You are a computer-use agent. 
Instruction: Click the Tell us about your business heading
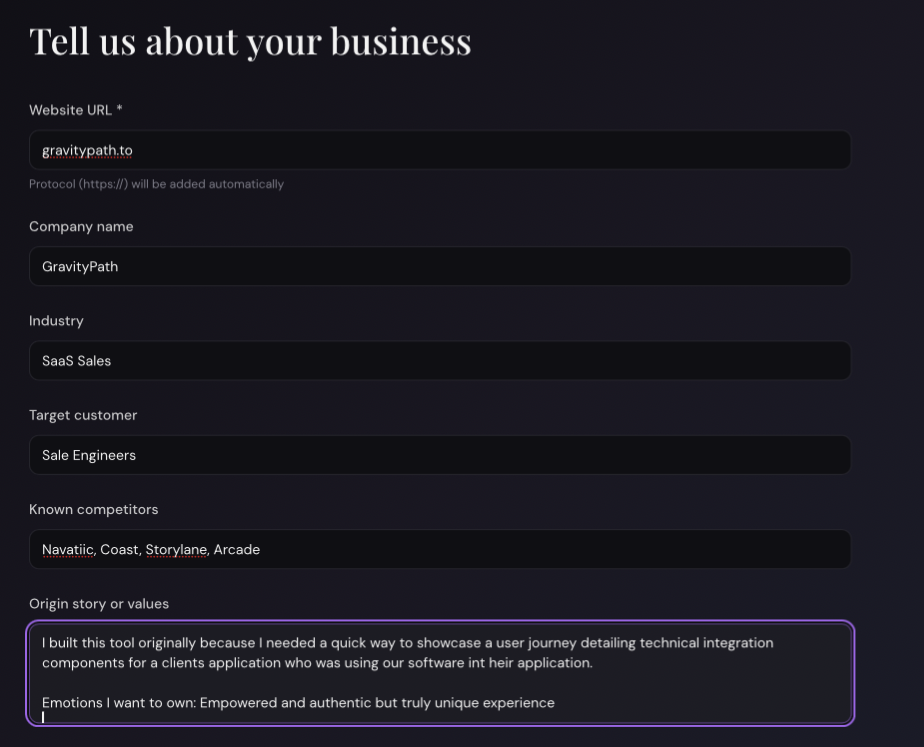[x=250, y=41]
